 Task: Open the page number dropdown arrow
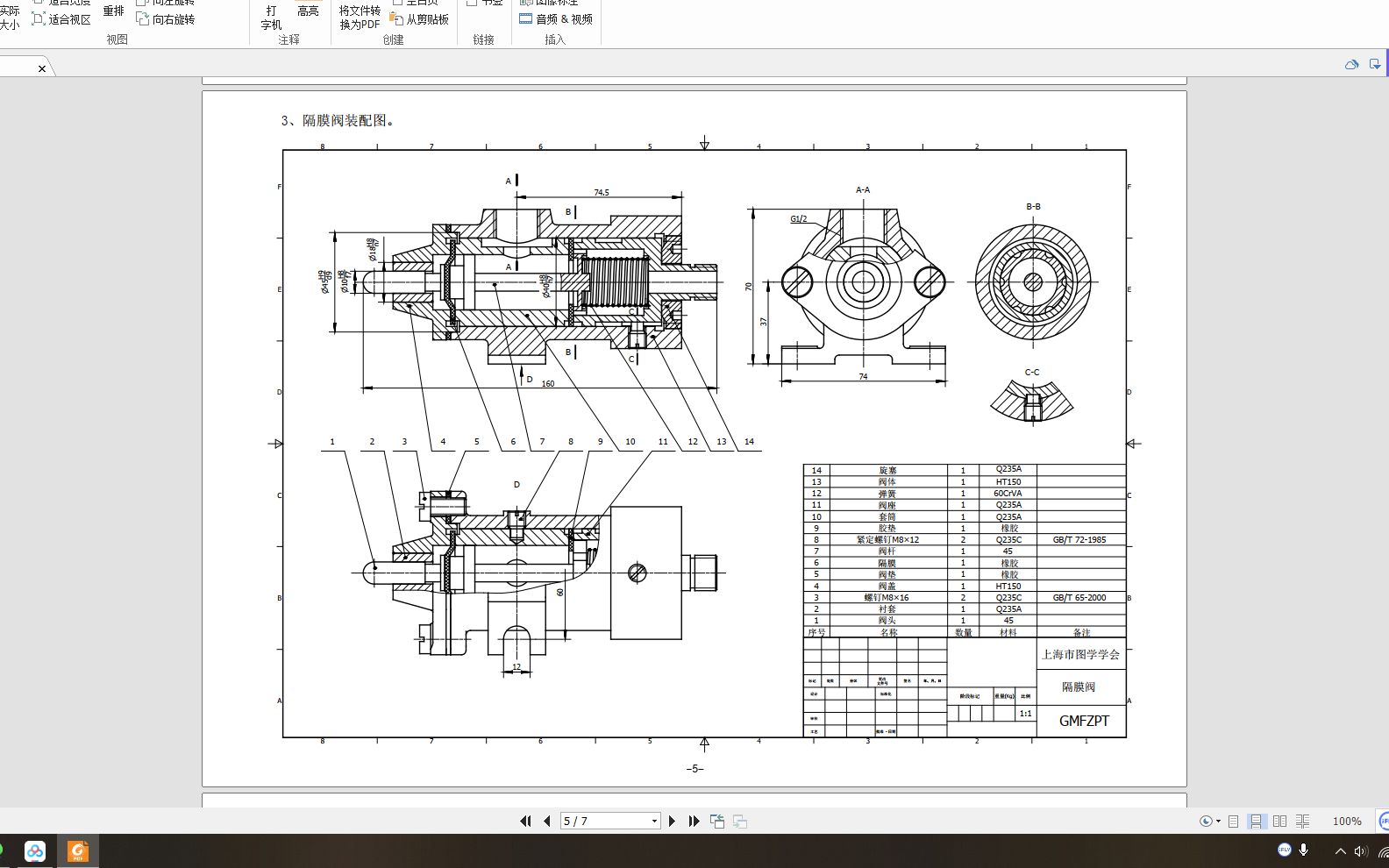tap(654, 821)
